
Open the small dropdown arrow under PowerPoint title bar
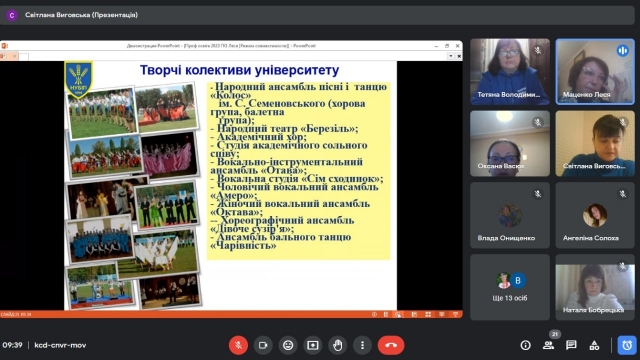click(451, 56)
